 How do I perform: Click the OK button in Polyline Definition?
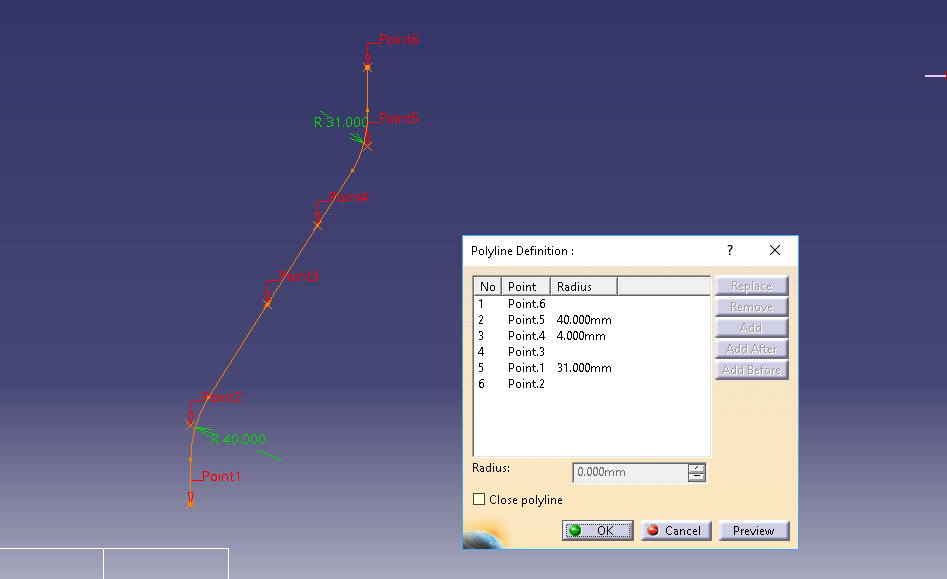(x=597, y=531)
